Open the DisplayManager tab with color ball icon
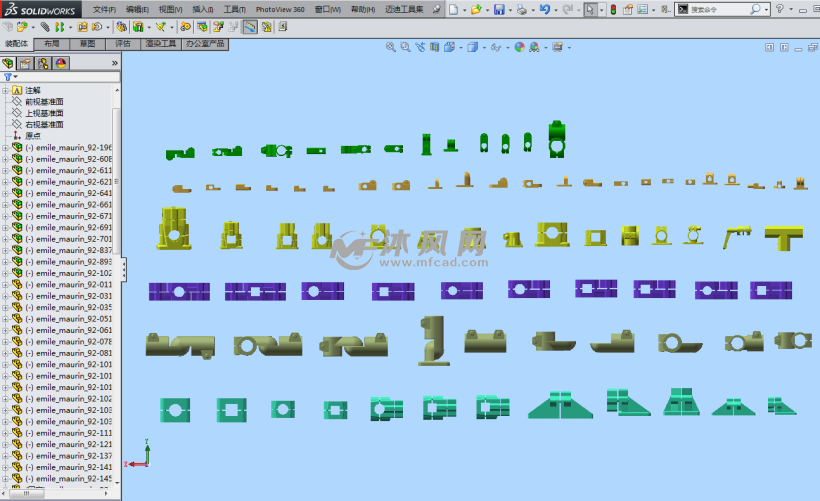This screenshot has width=820, height=501. coord(61,63)
